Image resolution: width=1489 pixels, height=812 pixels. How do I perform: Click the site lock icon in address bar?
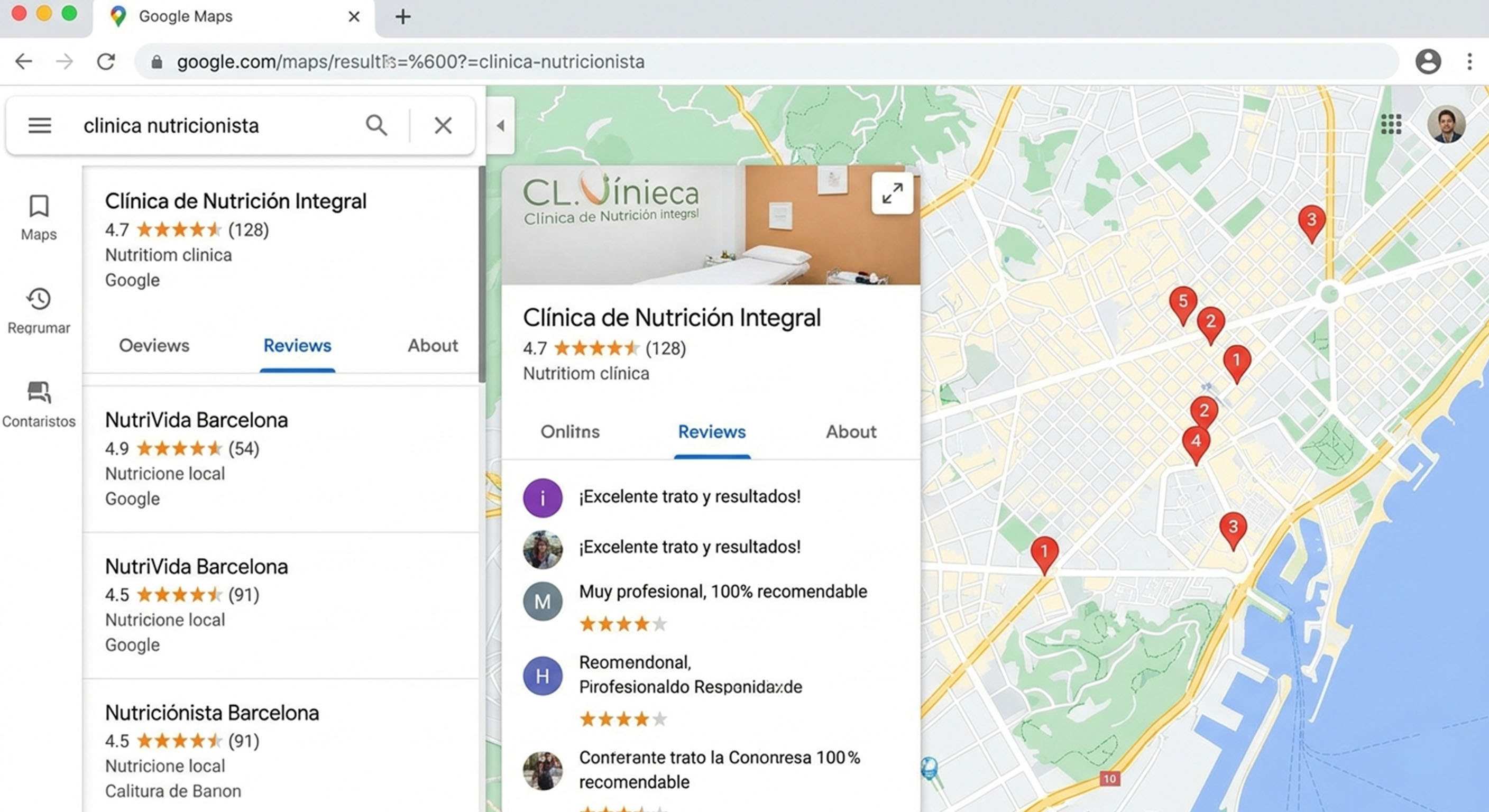(x=157, y=62)
